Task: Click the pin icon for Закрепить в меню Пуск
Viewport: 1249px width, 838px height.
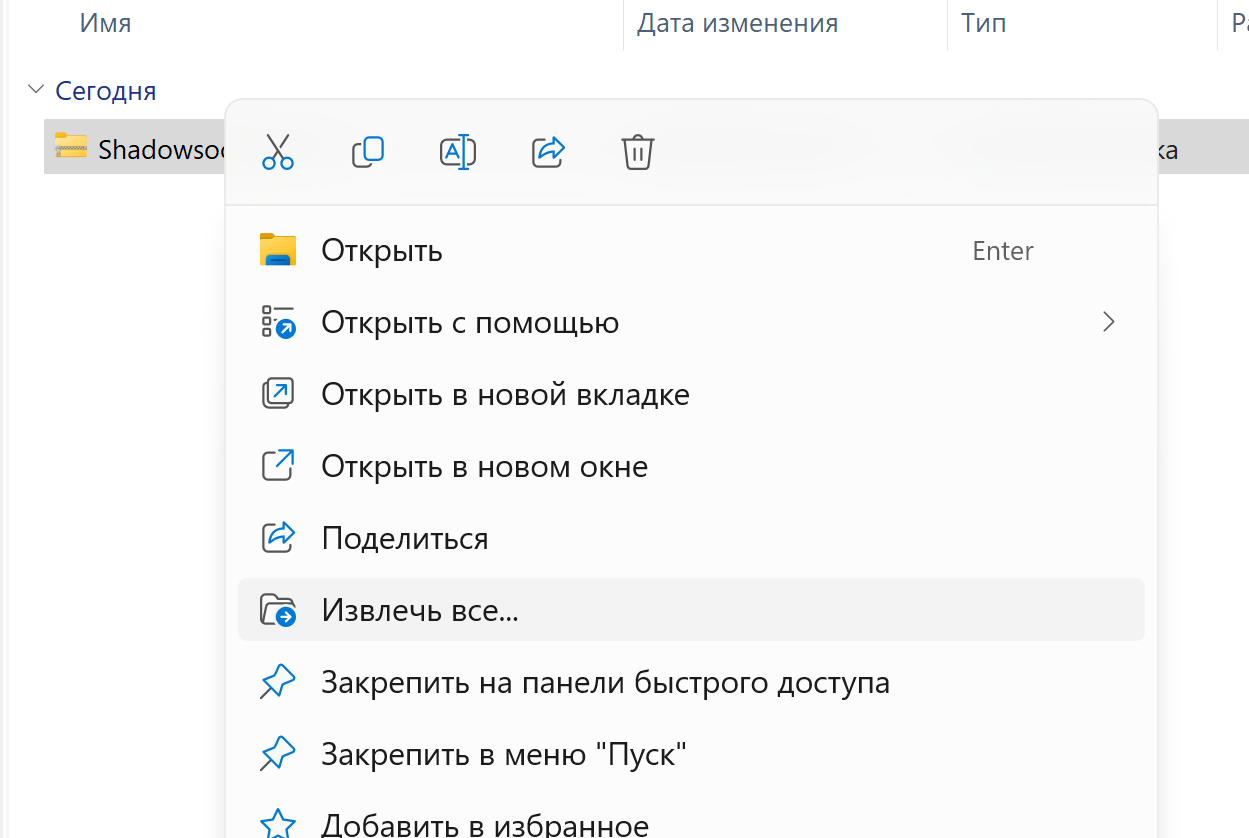Action: [x=278, y=754]
